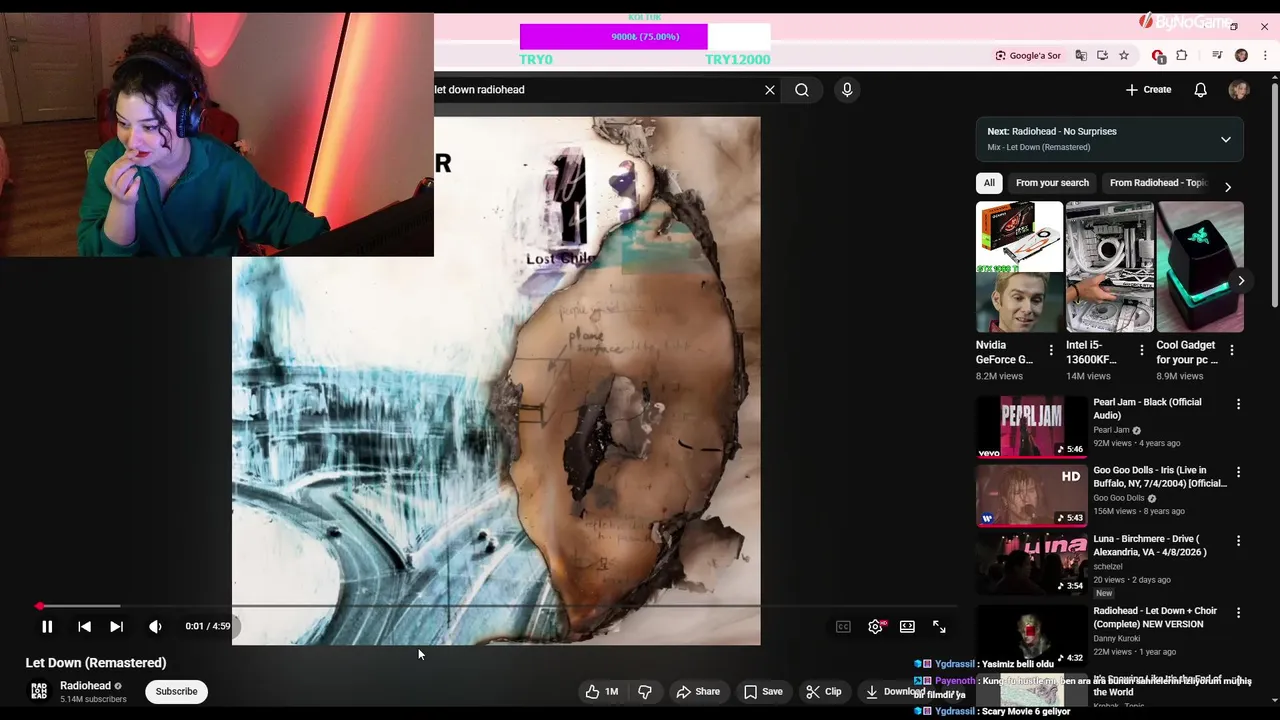Open the YouTube account avatar menu
Image resolution: width=1280 pixels, height=720 pixels.
(1239, 90)
